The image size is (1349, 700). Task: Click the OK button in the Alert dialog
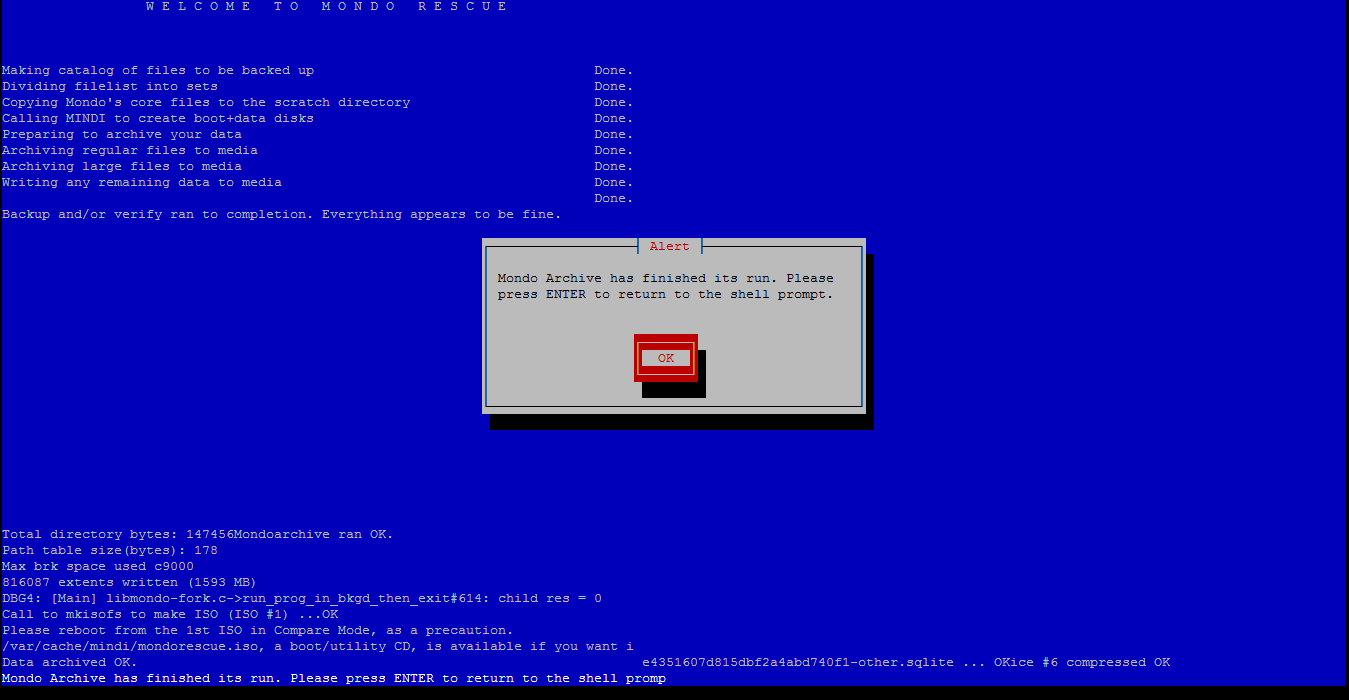pos(666,358)
